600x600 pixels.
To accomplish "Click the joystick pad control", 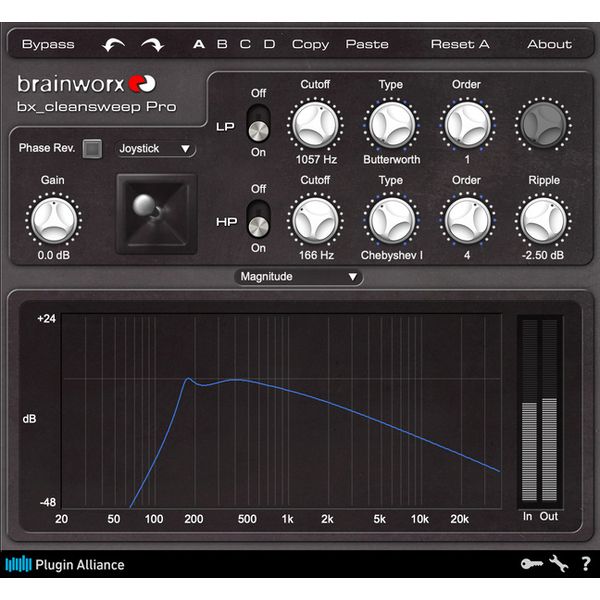I will click(157, 214).
